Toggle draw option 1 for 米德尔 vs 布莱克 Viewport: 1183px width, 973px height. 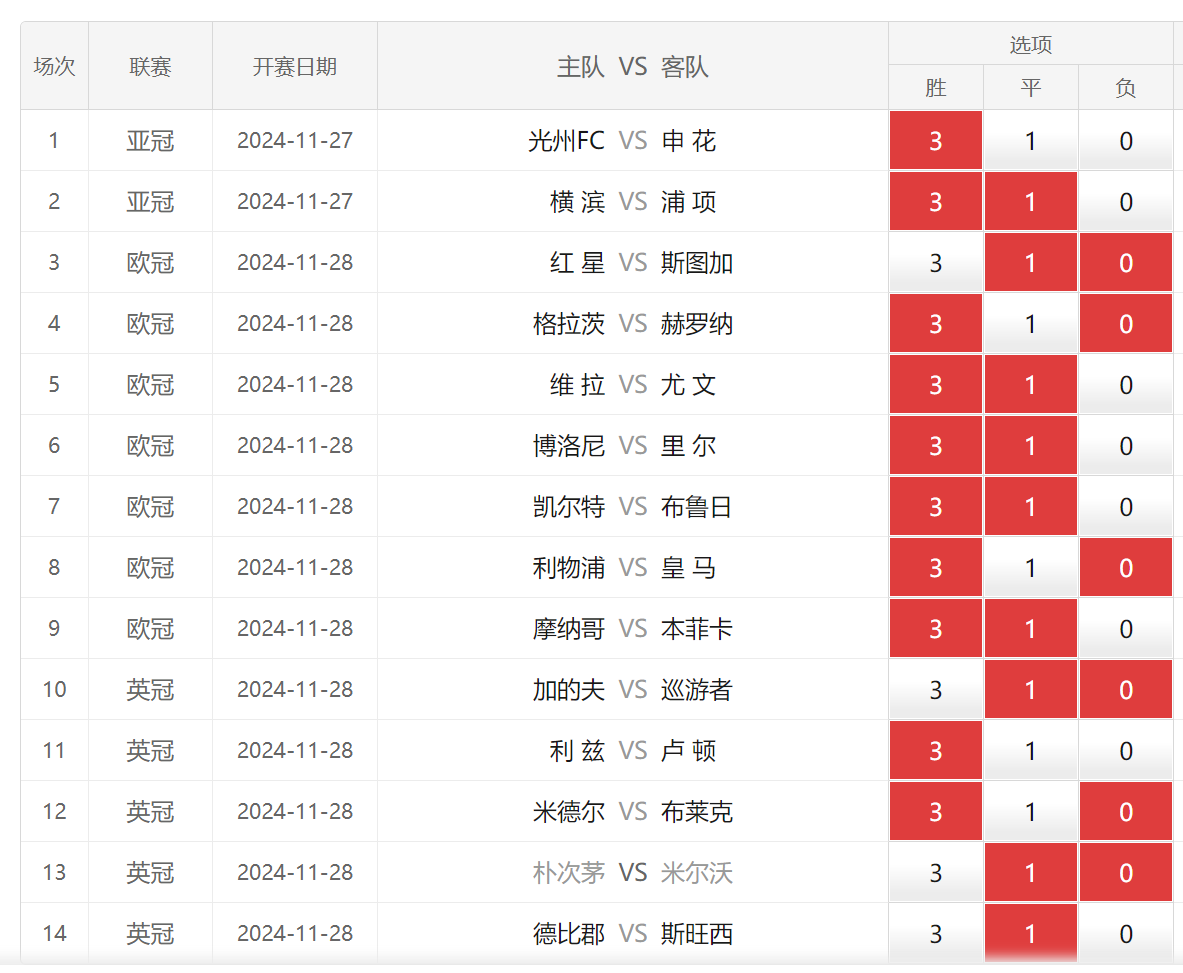(1030, 812)
